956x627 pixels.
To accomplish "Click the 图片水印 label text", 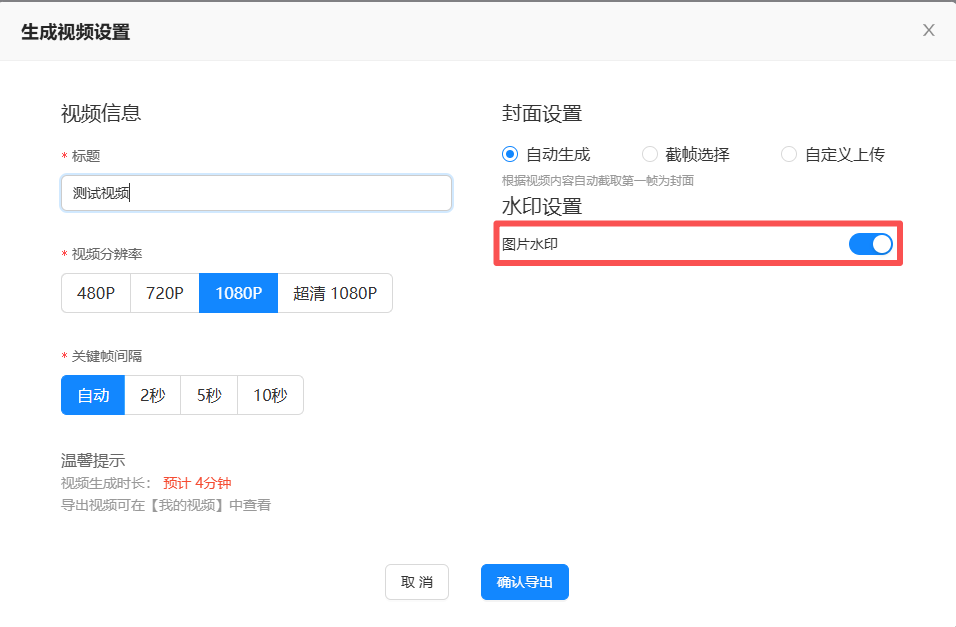I will (530, 244).
